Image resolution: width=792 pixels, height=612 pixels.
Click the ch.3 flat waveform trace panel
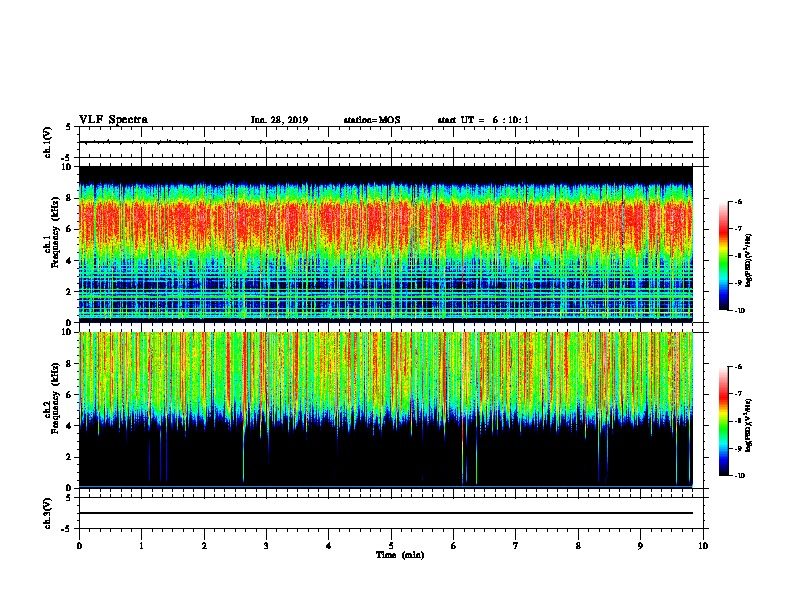click(391, 513)
